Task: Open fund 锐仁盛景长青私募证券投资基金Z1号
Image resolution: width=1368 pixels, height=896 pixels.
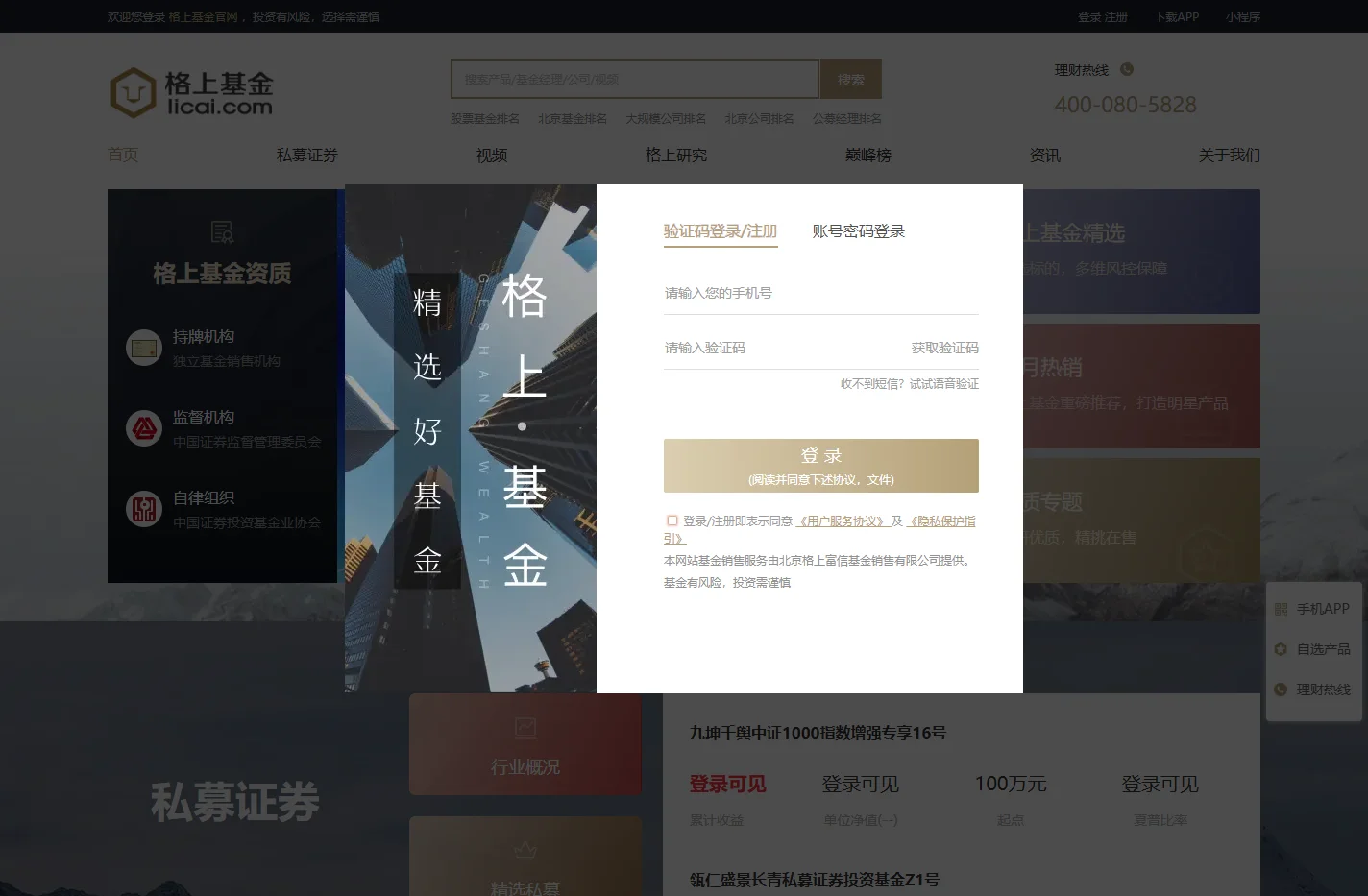Action: (815, 880)
